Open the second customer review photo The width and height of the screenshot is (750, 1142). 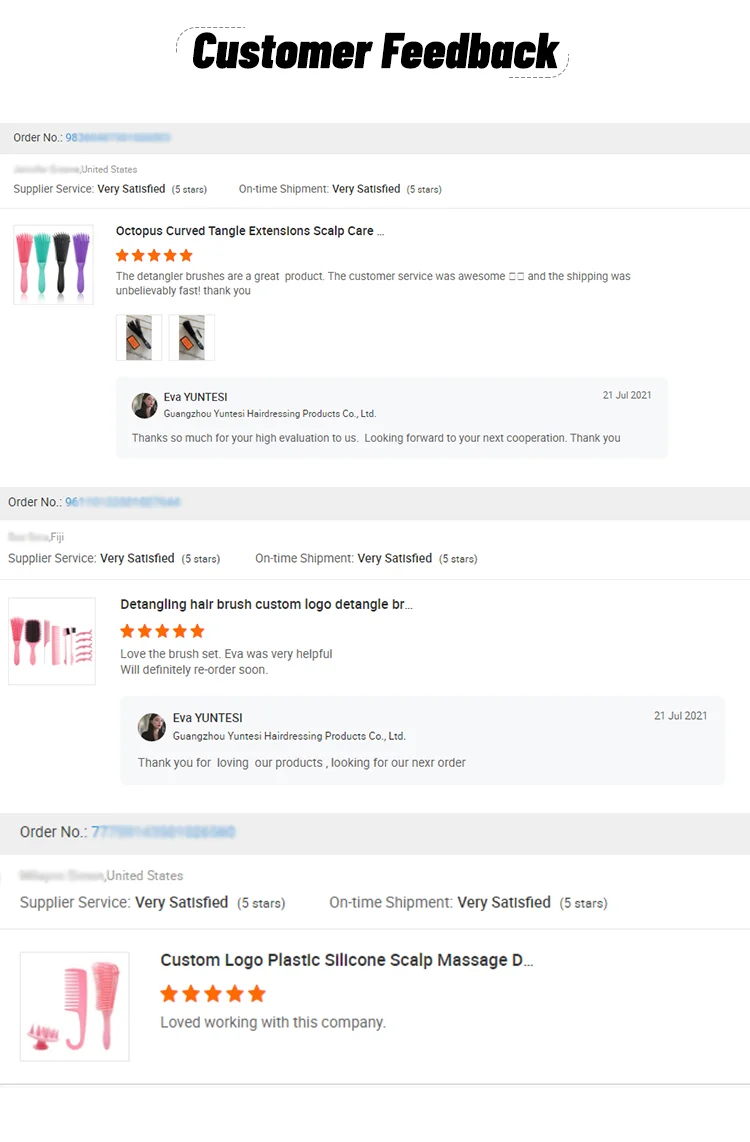[191, 337]
